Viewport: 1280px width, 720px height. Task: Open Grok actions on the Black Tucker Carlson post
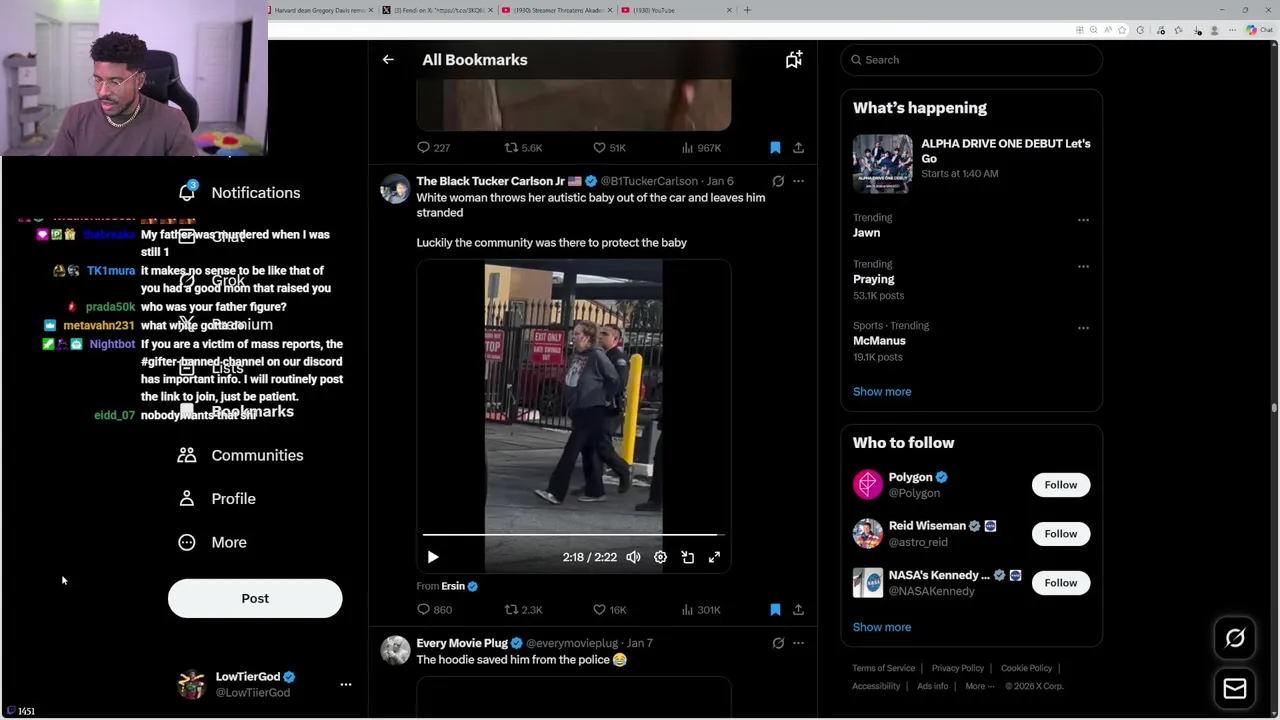coord(778,181)
